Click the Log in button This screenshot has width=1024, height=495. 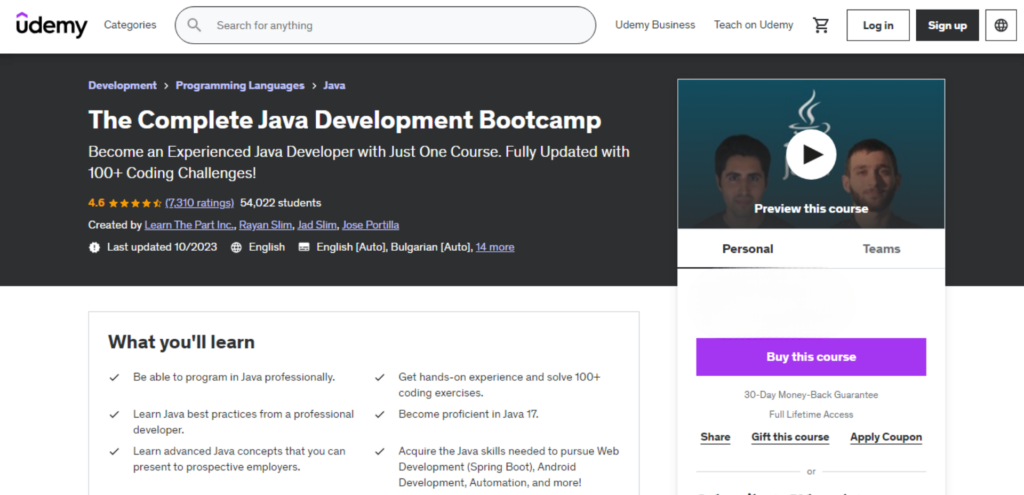click(878, 25)
